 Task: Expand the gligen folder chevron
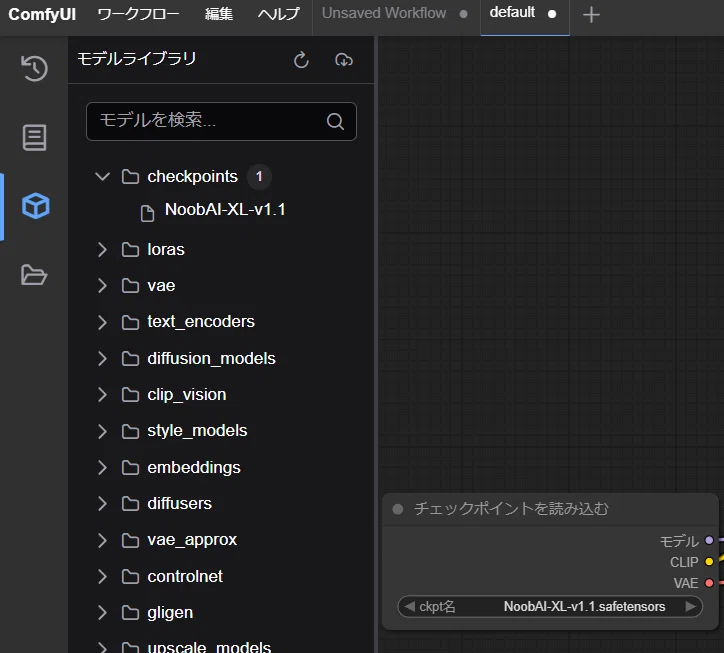(103, 612)
